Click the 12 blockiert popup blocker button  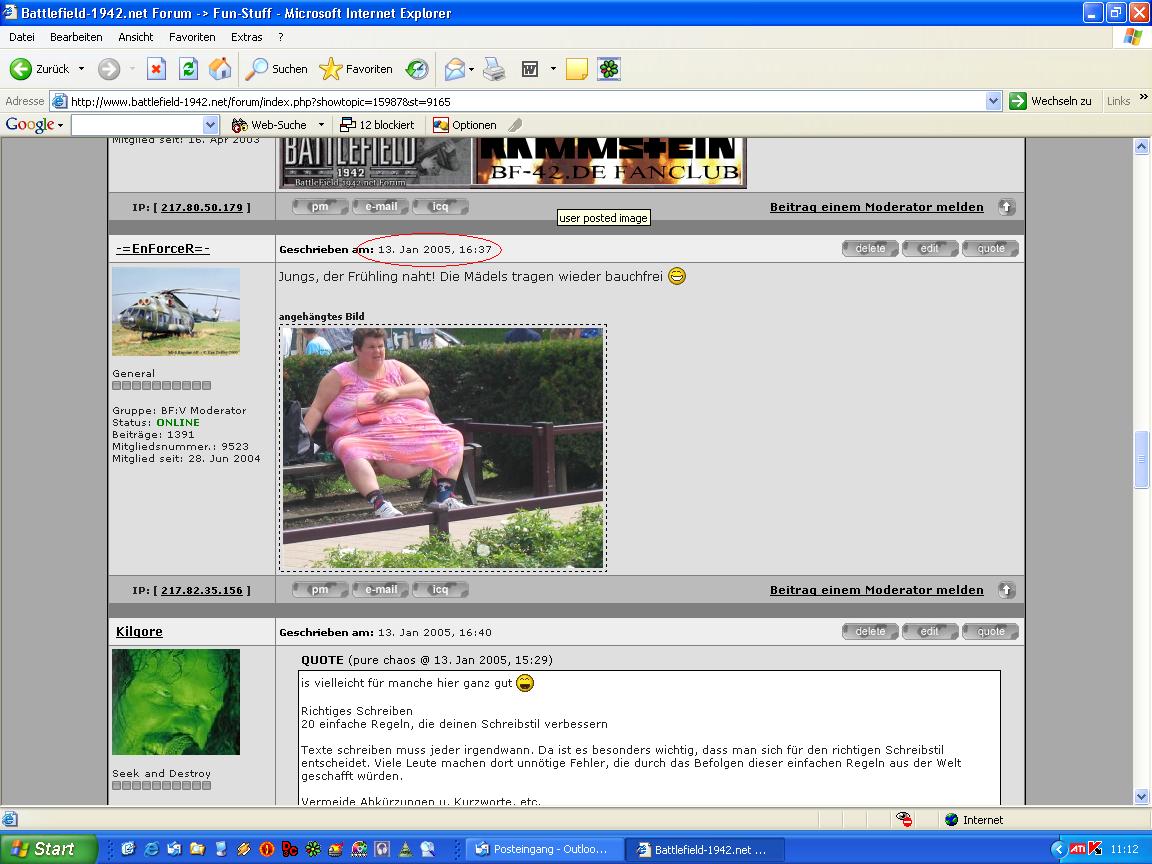click(378, 125)
